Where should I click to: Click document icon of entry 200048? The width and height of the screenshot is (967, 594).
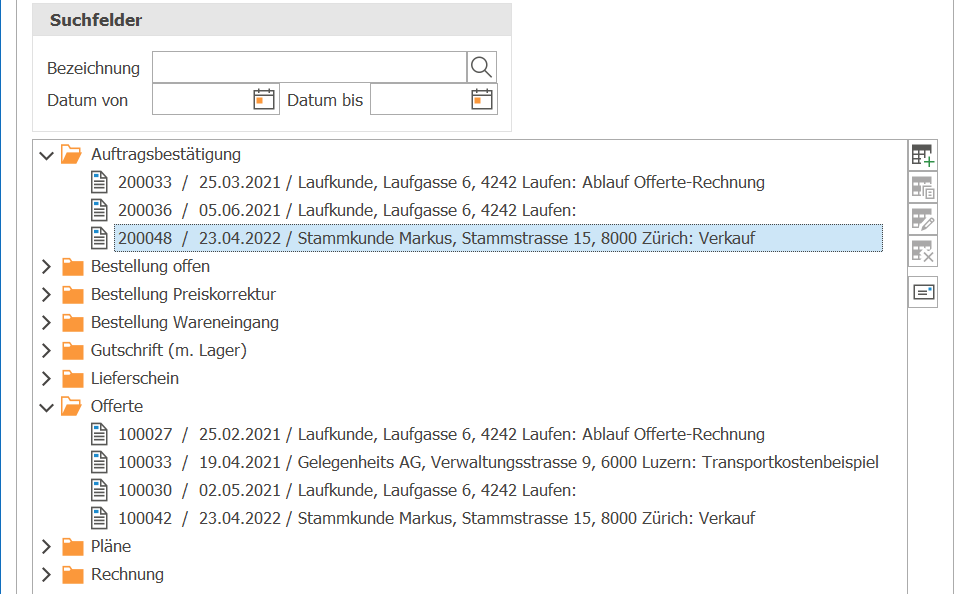point(99,238)
